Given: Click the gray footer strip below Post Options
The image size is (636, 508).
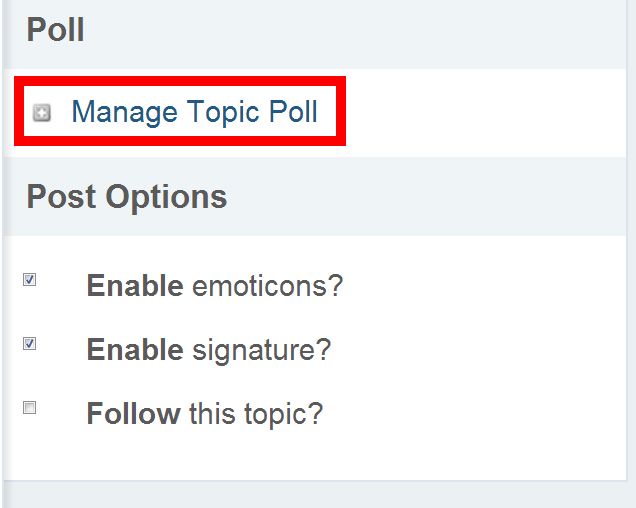Looking at the screenshot, I should tap(318, 496).
